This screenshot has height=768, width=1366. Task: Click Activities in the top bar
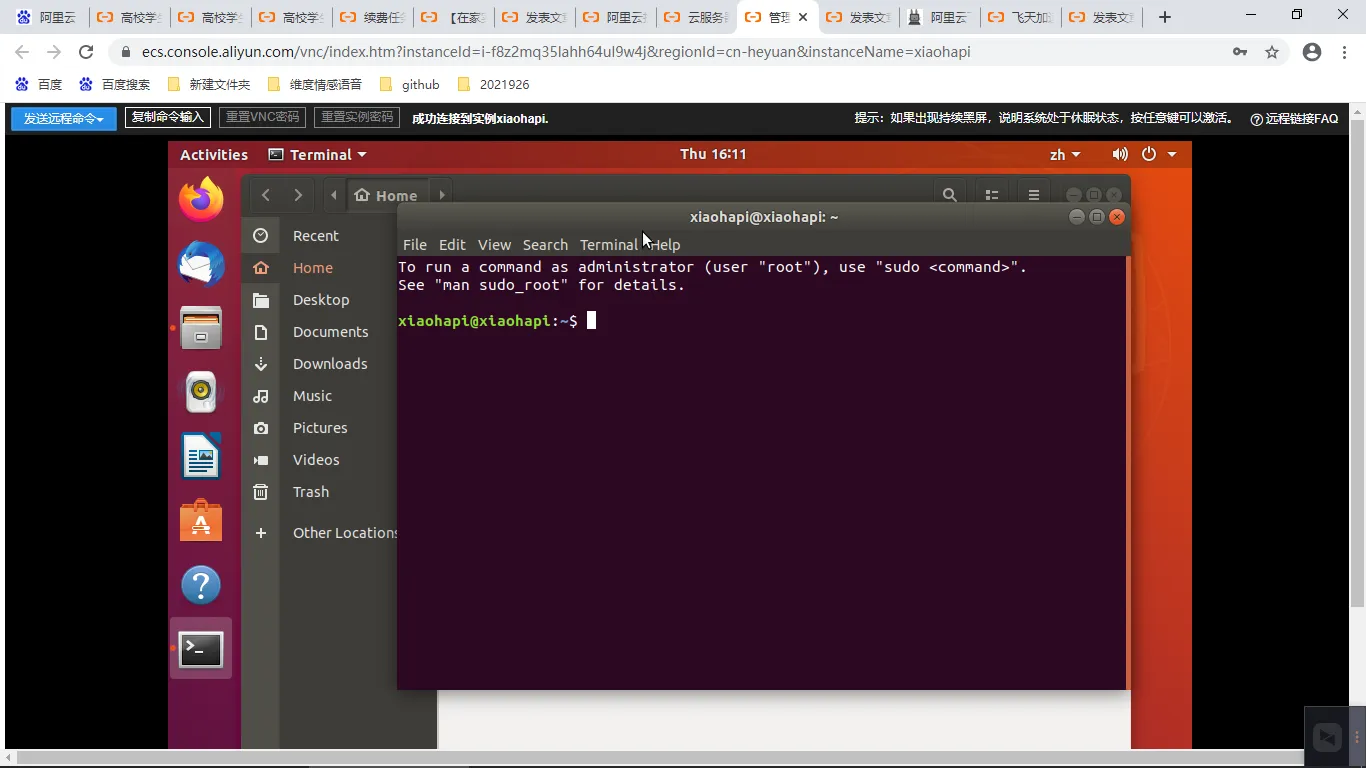214,154
